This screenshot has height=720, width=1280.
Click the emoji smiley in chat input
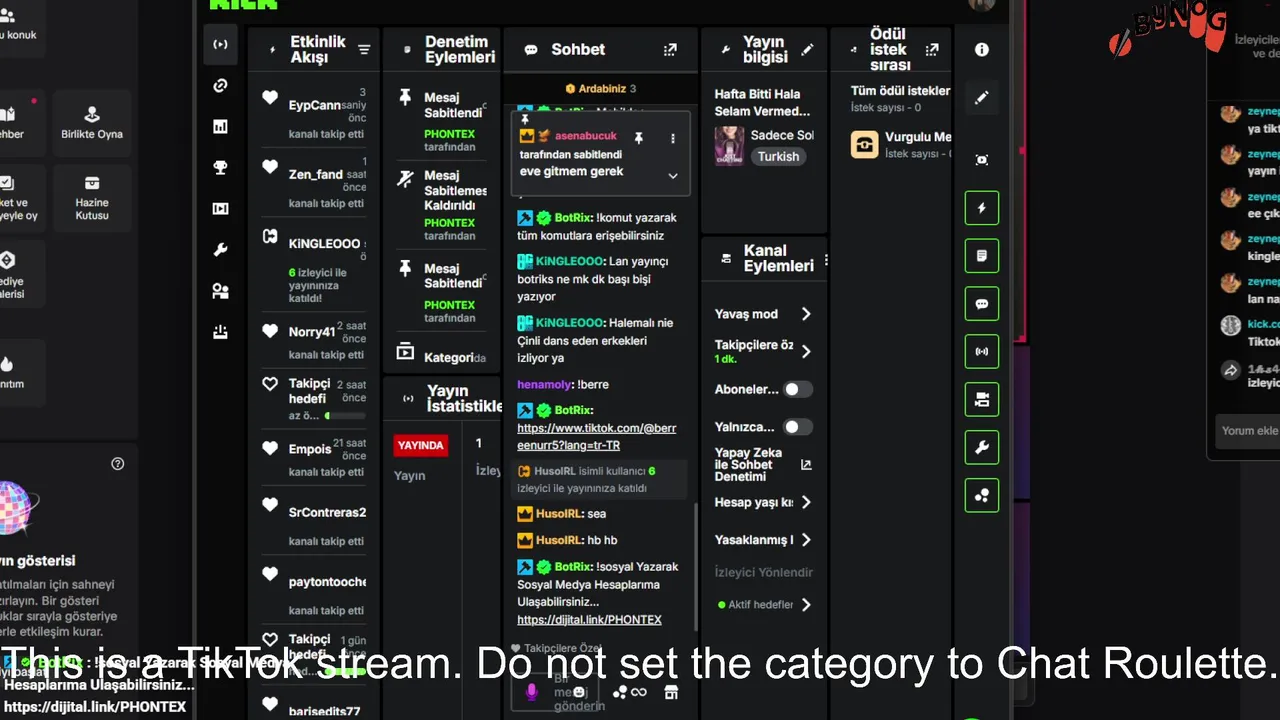[579, 692]
